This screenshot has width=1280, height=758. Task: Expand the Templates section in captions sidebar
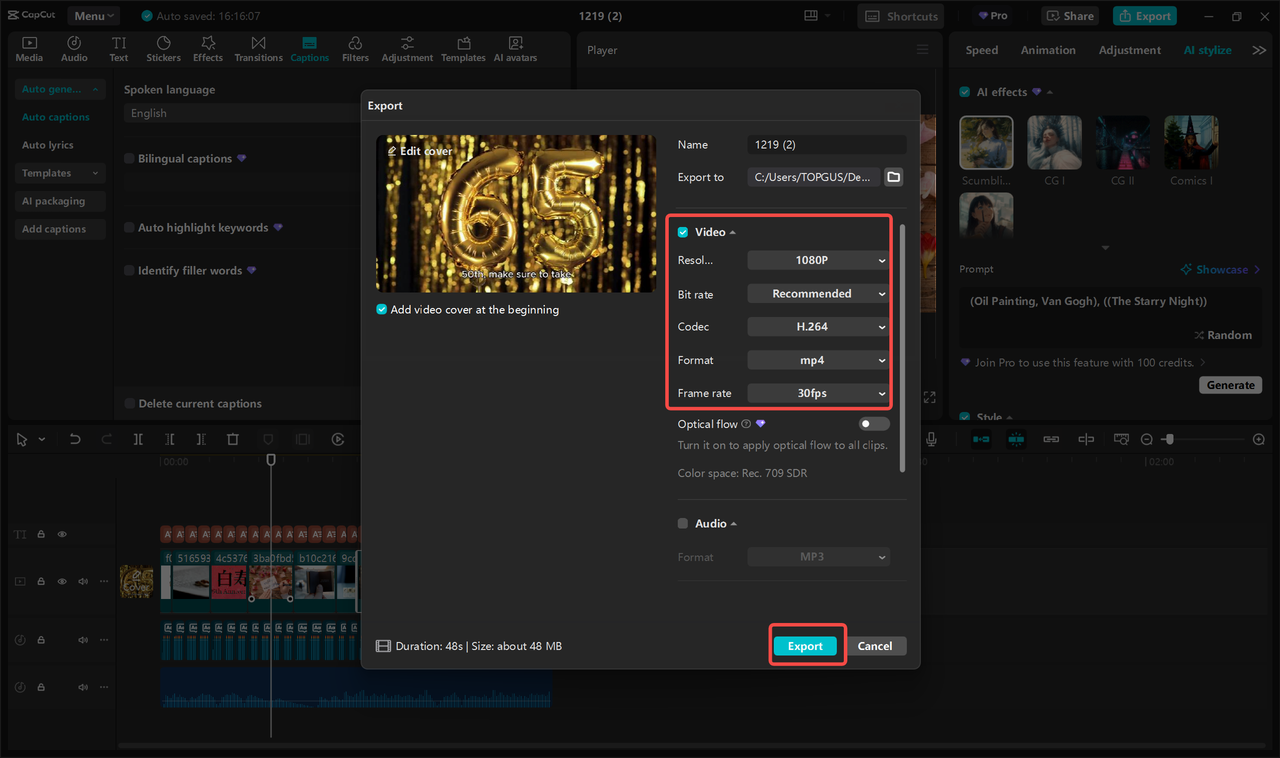(60, 173)
